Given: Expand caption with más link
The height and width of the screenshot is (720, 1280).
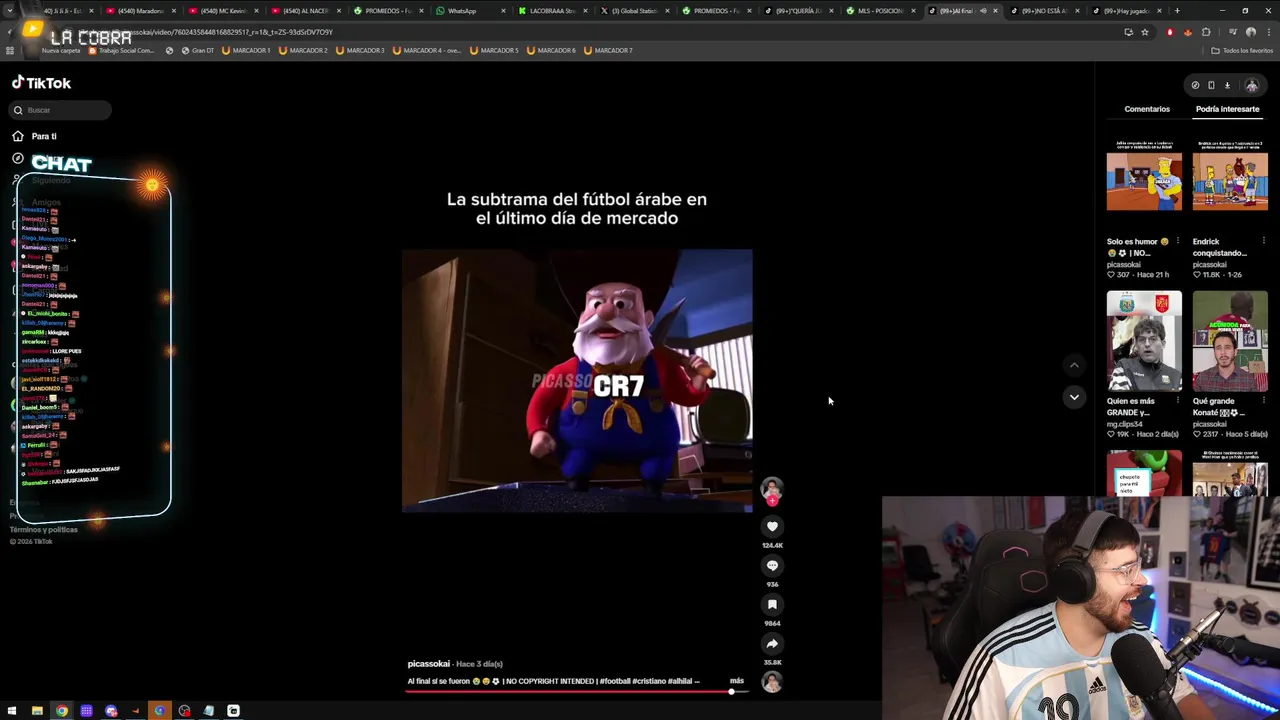Looking at the screenshot, I should (x=736, y=680).
